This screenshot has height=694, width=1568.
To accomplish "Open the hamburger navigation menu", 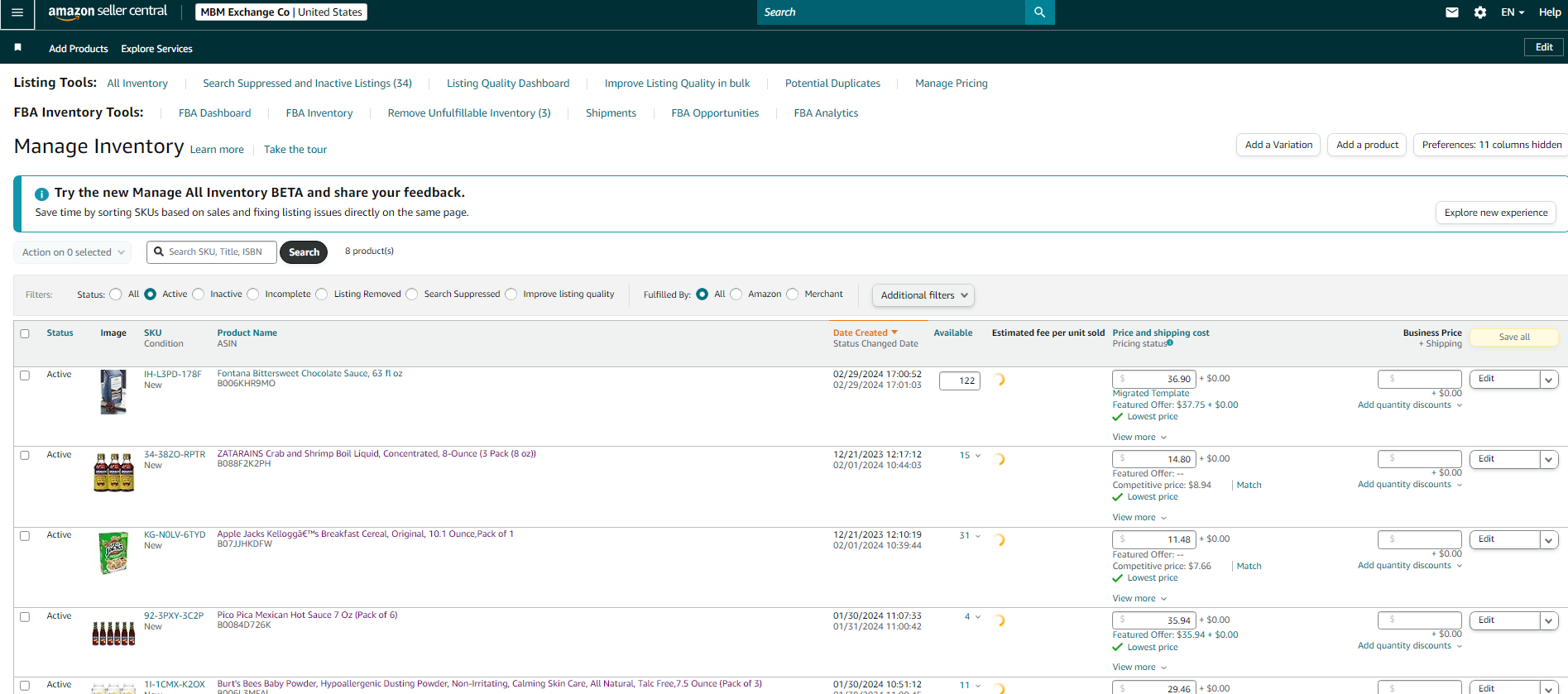I will click(17, 12).
